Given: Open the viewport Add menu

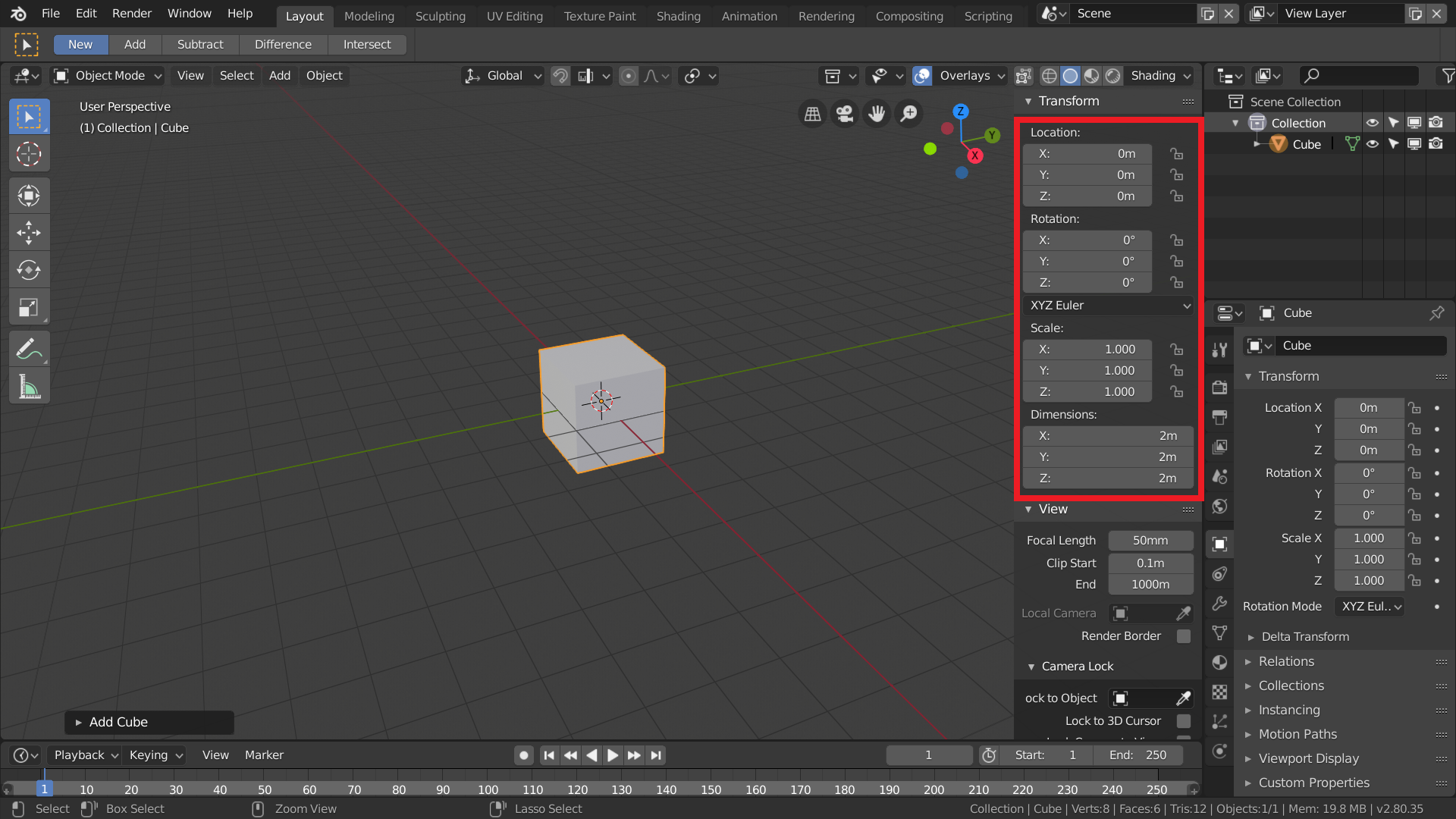Looking at the screenshot, I should (280, 76).
